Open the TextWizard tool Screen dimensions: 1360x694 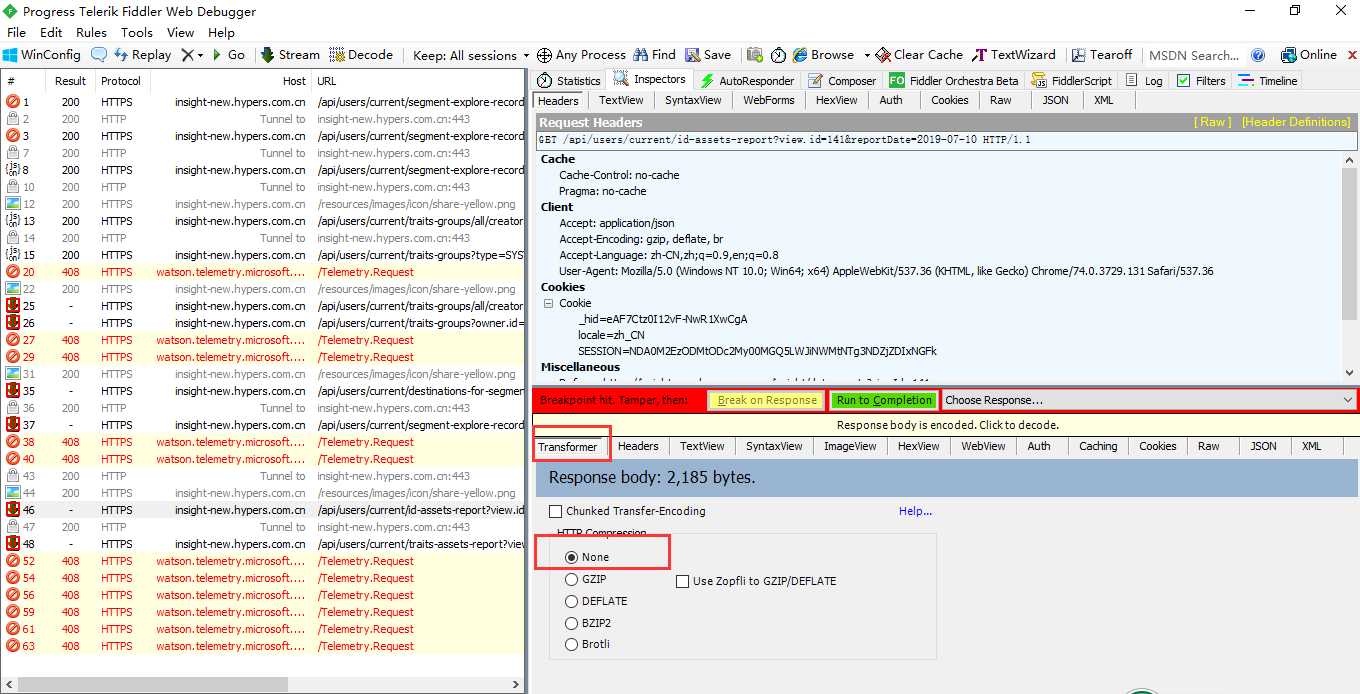click(x=1014, y=55)
